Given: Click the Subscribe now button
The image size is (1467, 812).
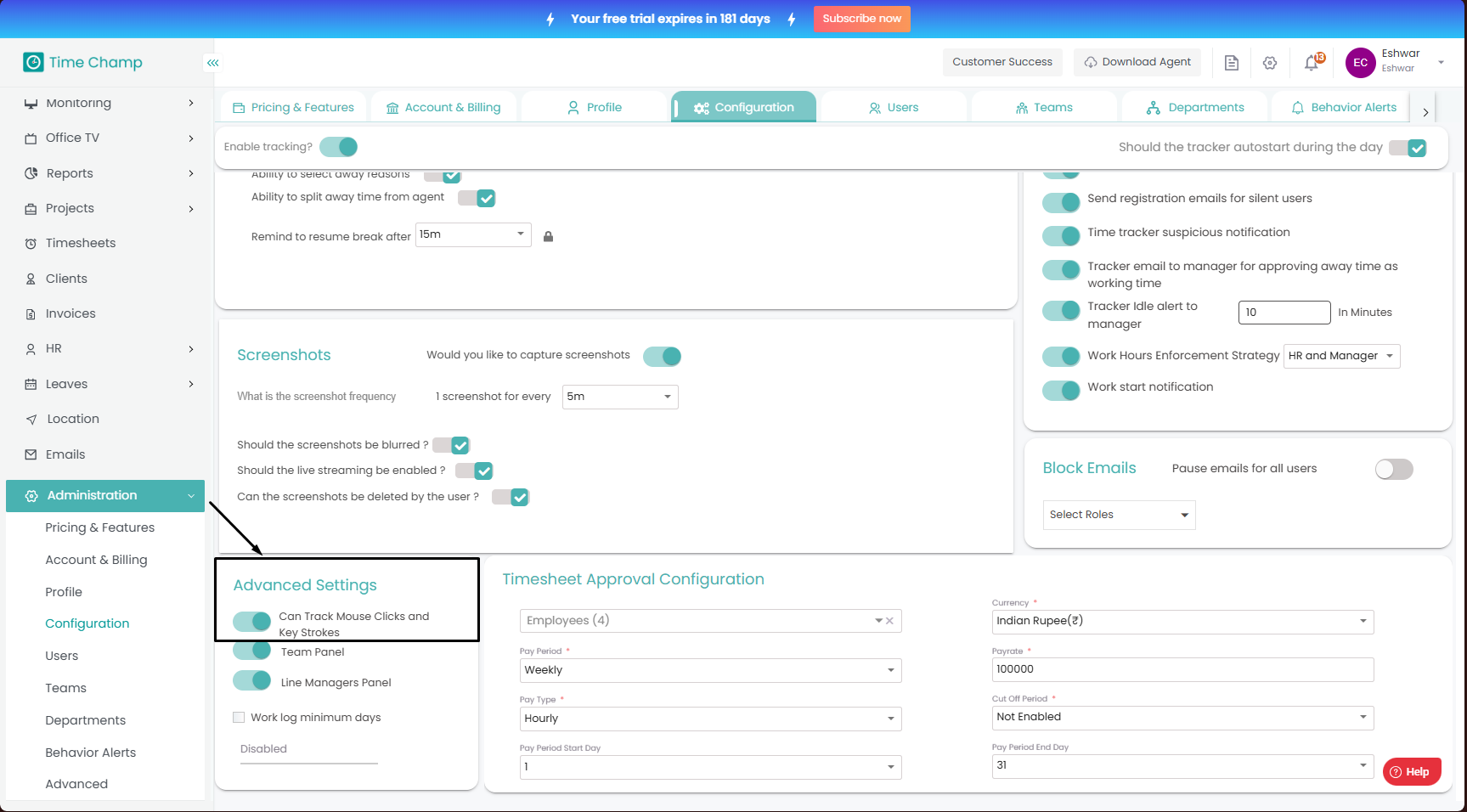Looking at the screenshot, I should [x=861, y=19].
